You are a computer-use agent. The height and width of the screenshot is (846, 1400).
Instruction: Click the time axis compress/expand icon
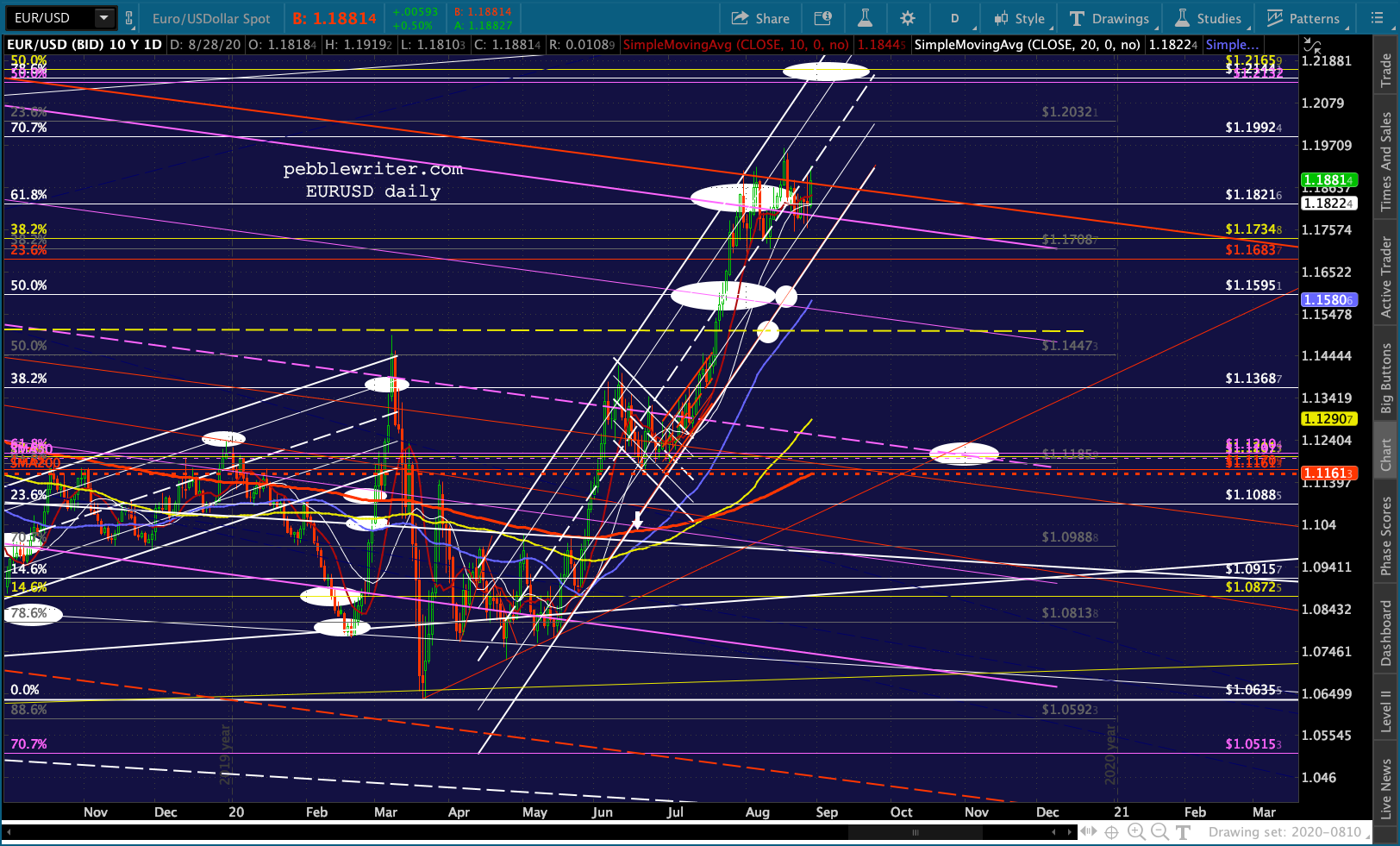tap(1089, 832)
